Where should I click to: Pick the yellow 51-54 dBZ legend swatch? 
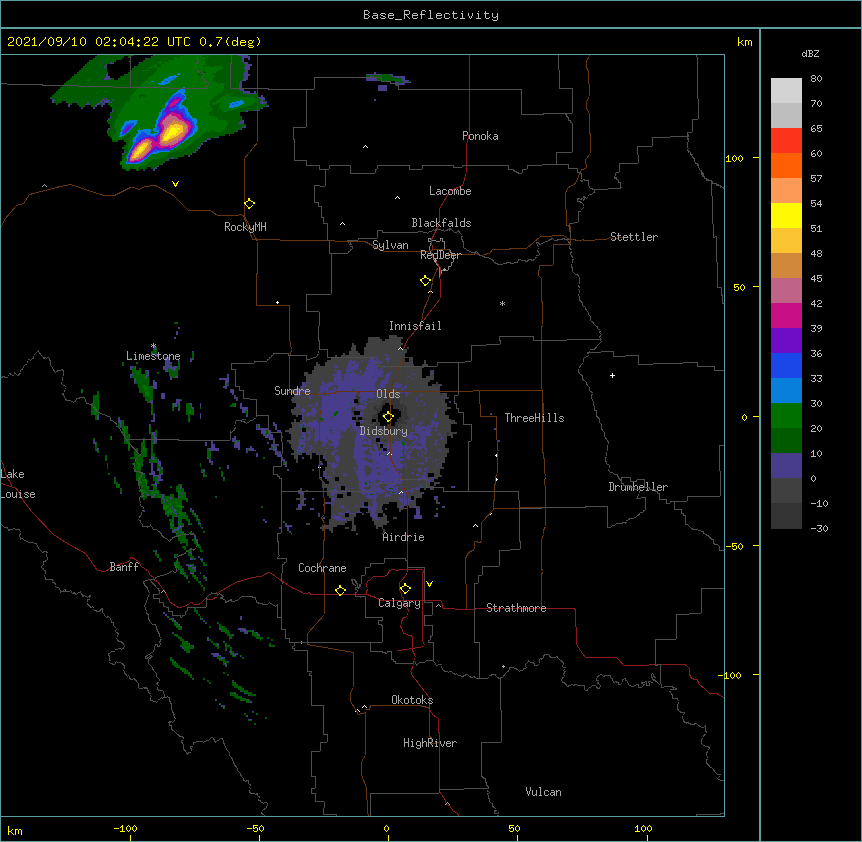(x=786, y=215)
